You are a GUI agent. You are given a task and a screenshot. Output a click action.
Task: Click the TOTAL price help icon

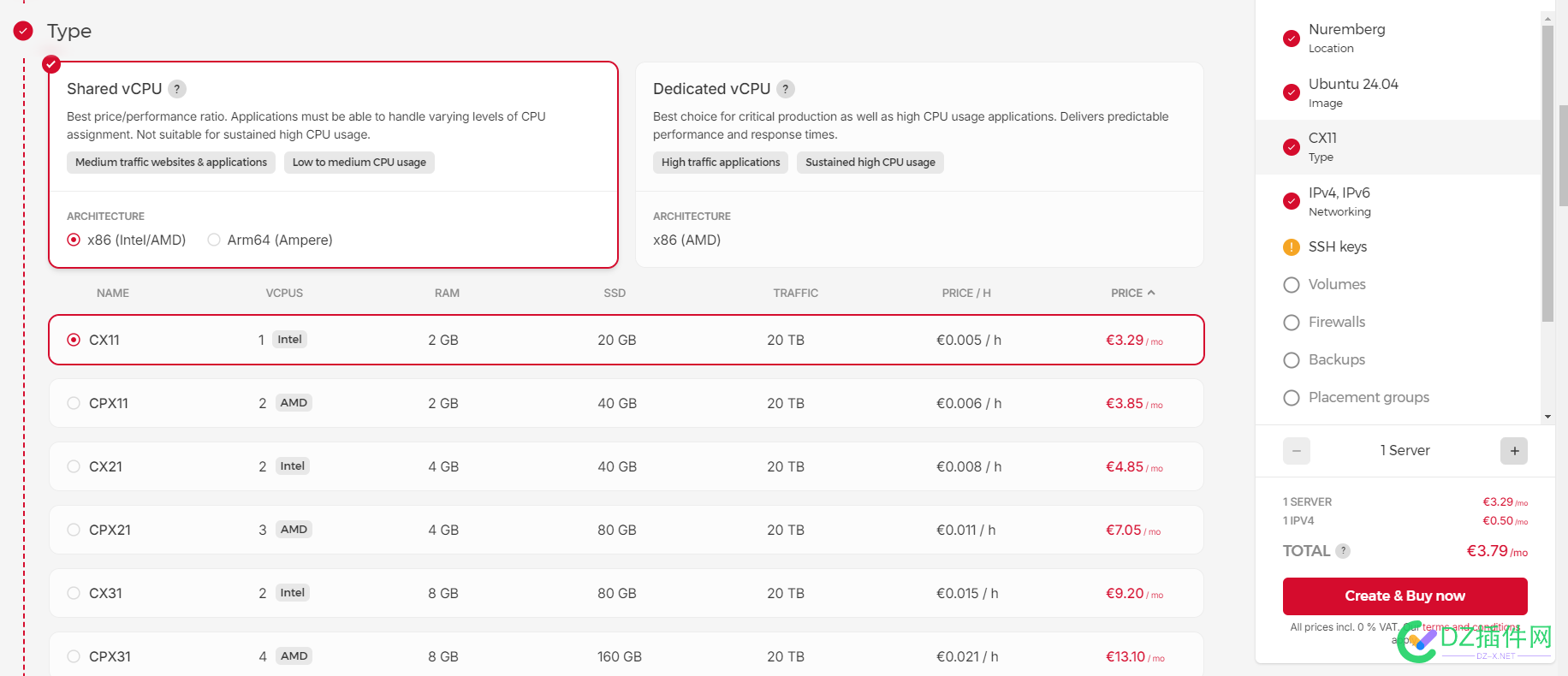1343,551
